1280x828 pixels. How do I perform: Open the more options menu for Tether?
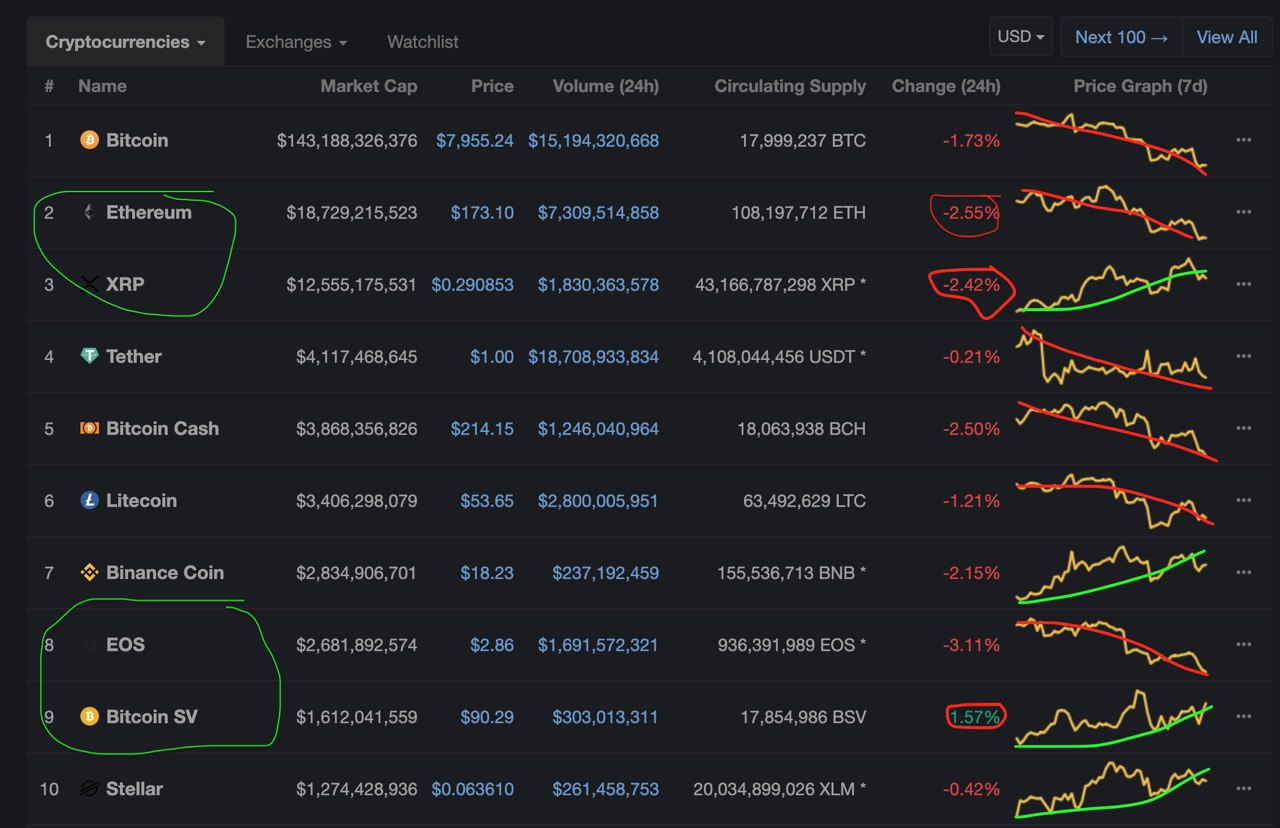click(x=1244, y=356)
